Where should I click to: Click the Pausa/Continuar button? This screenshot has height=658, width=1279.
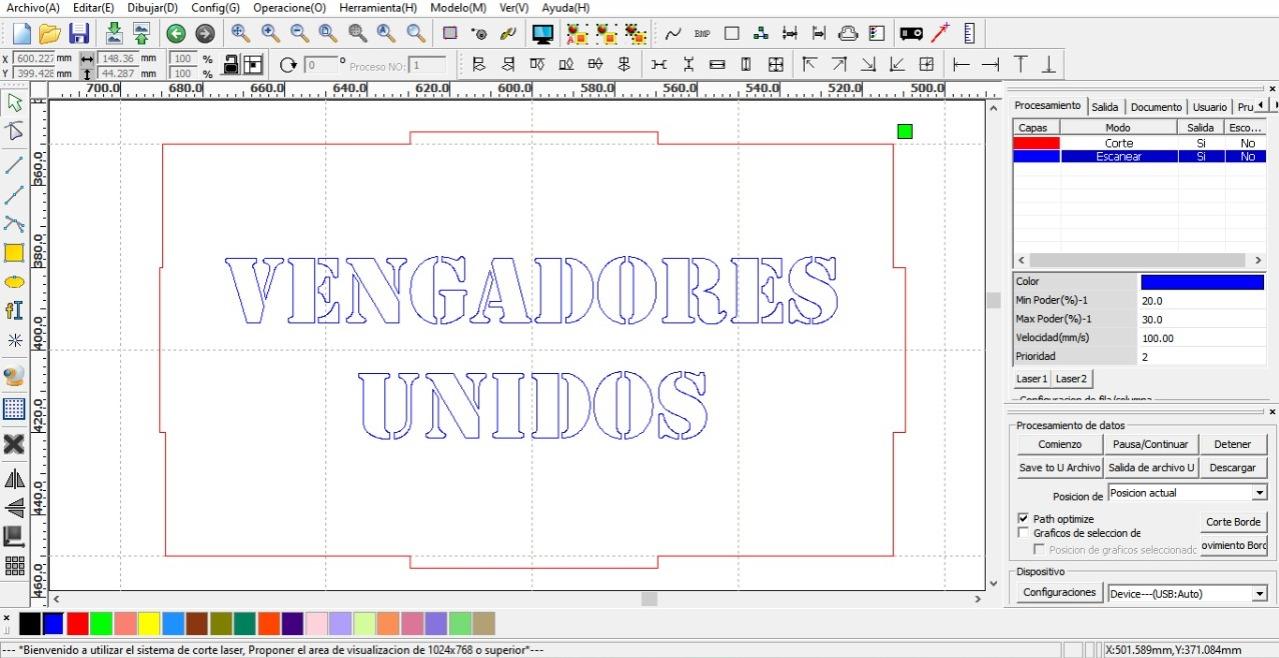pyautogui.click(x=1150, y=444)
